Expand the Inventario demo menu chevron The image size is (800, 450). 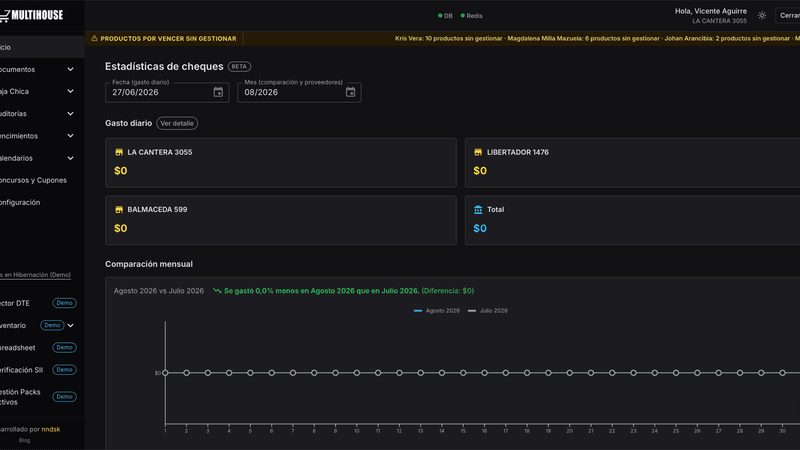click(x=70, y=326)
